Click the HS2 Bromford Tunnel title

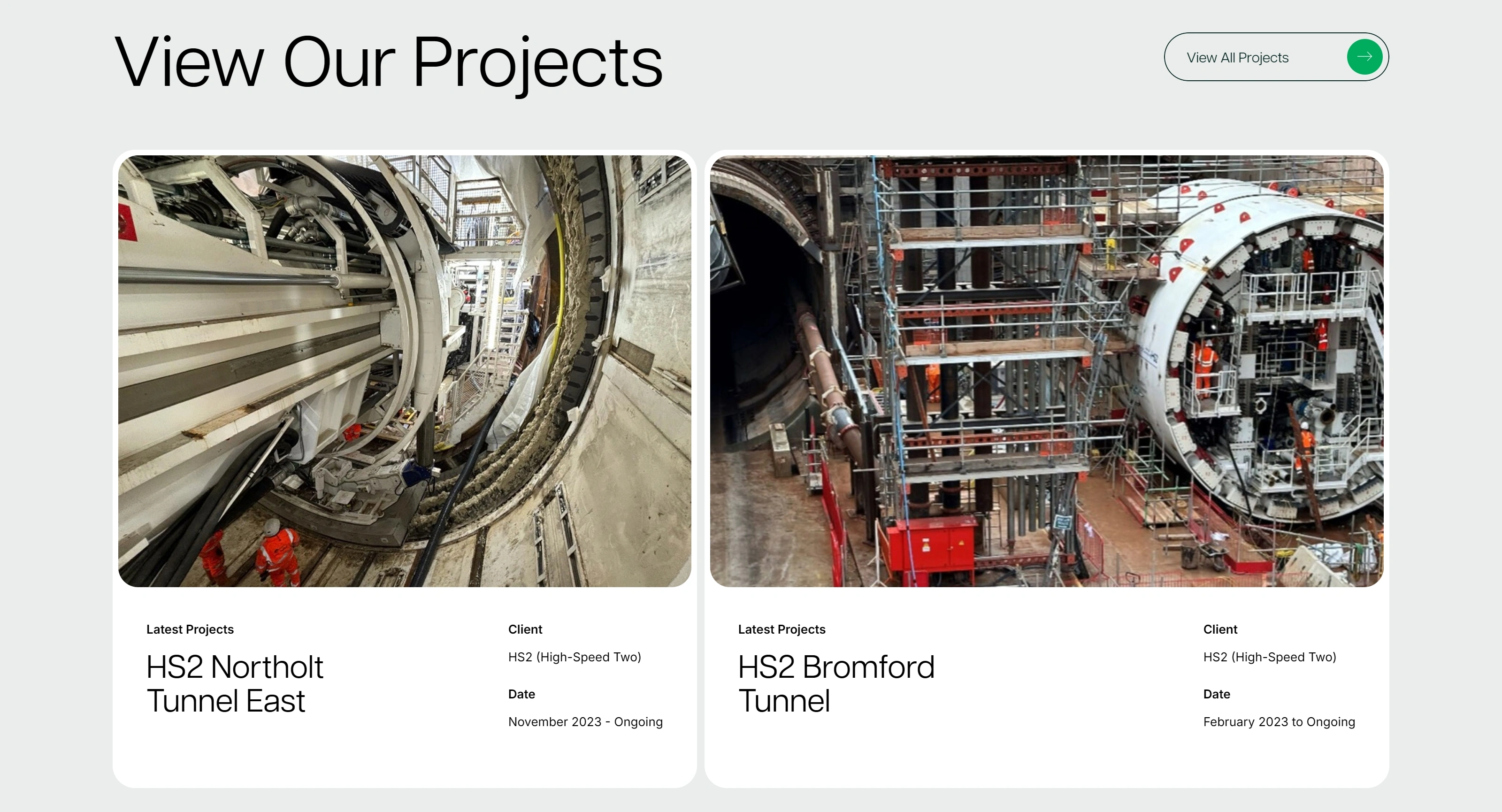pyautogui.click(x=836, y=684)
